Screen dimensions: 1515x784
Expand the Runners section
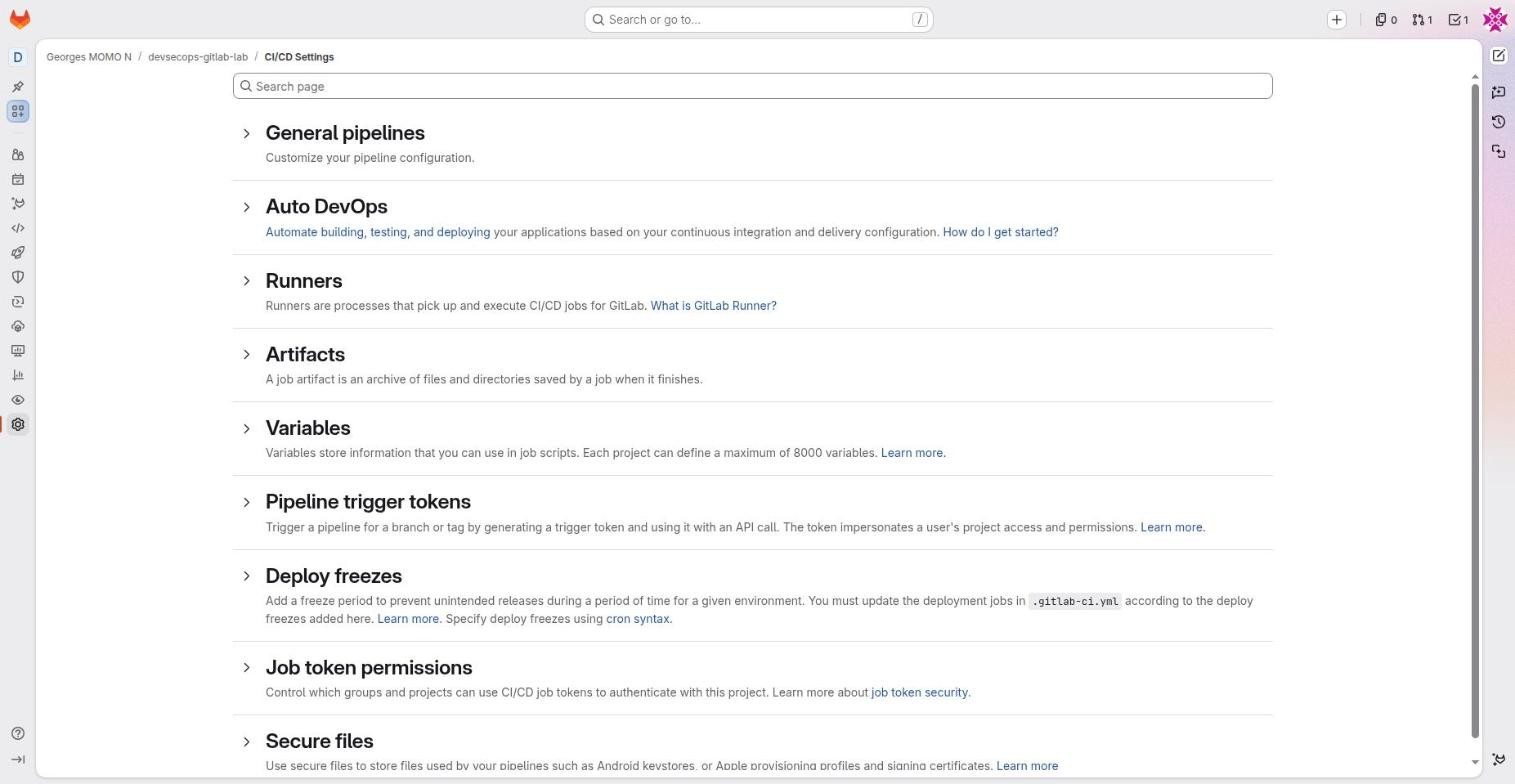pyautogui.click(x=246, y=281)
